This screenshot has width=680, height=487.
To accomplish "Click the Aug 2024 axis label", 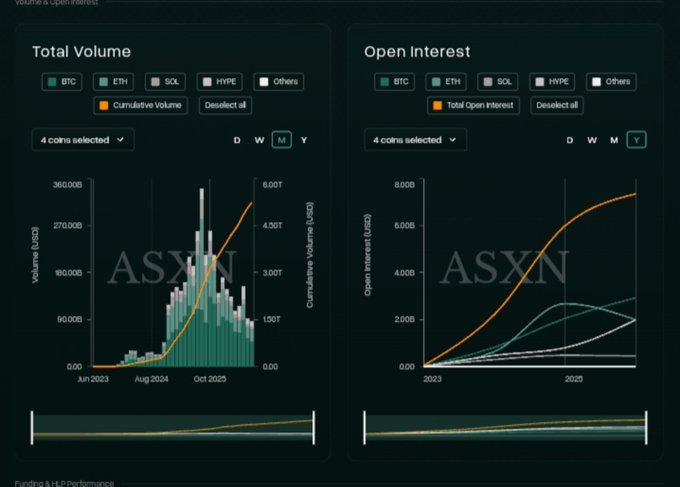I will [151, 379].
